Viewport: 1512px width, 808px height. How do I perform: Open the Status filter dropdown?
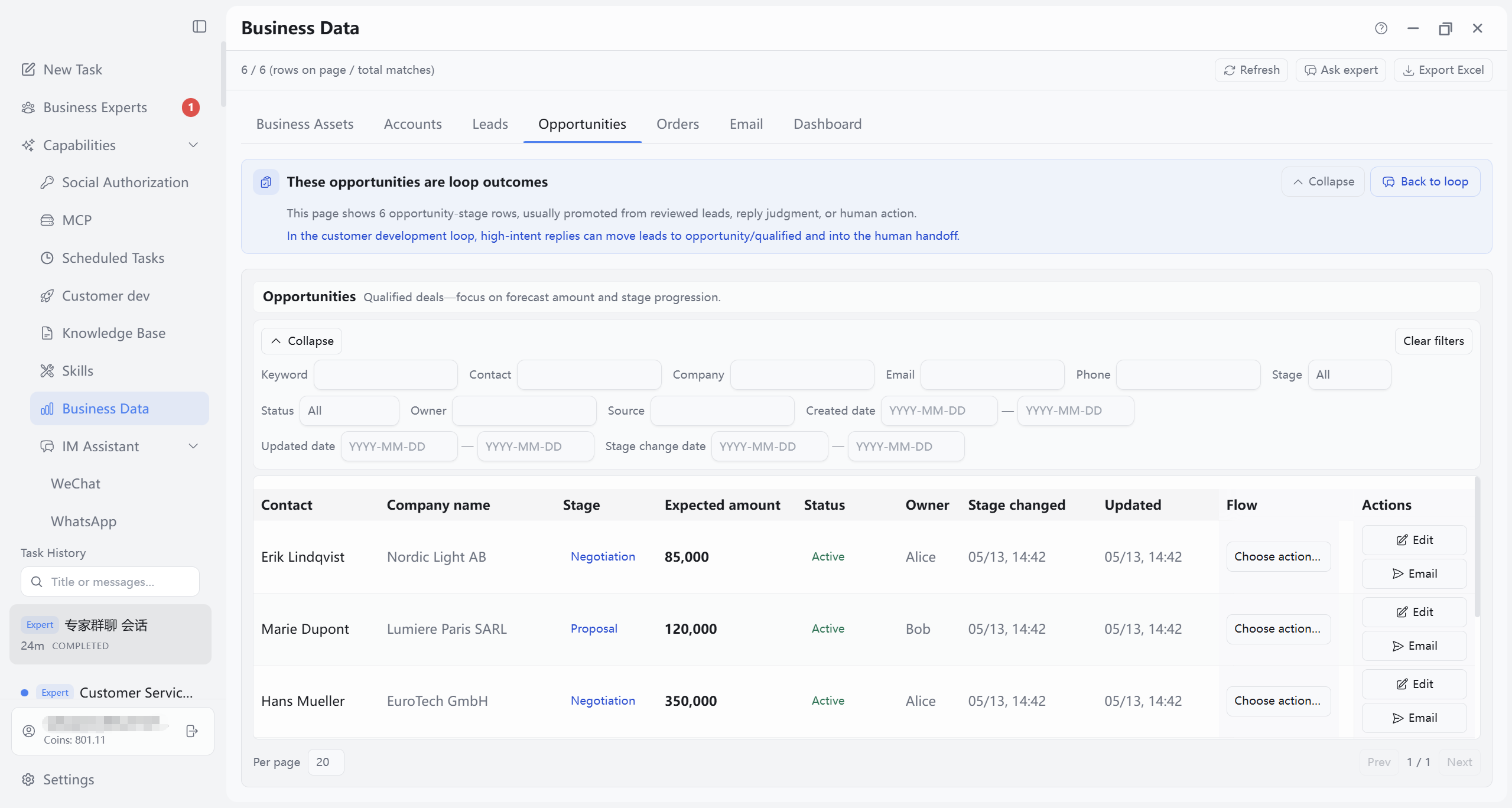coord(349,411)
